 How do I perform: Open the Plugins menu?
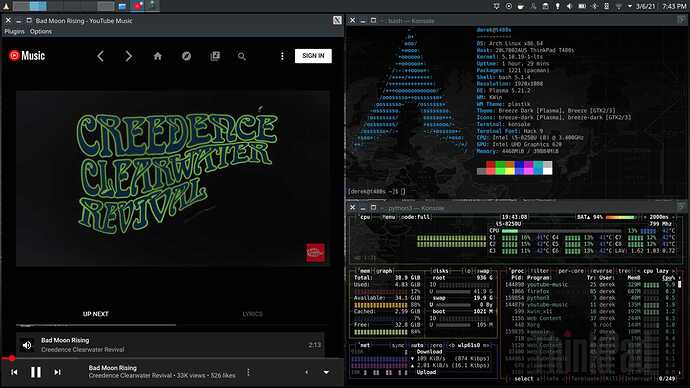coord(15,32)
